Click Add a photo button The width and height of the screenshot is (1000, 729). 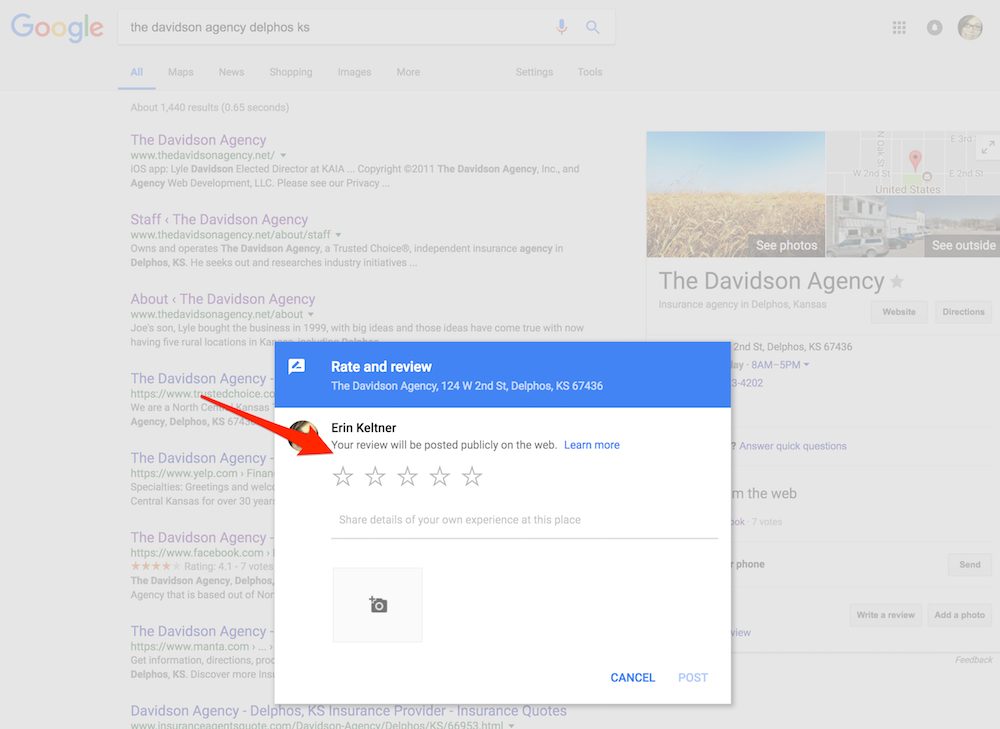coord(959,615)
